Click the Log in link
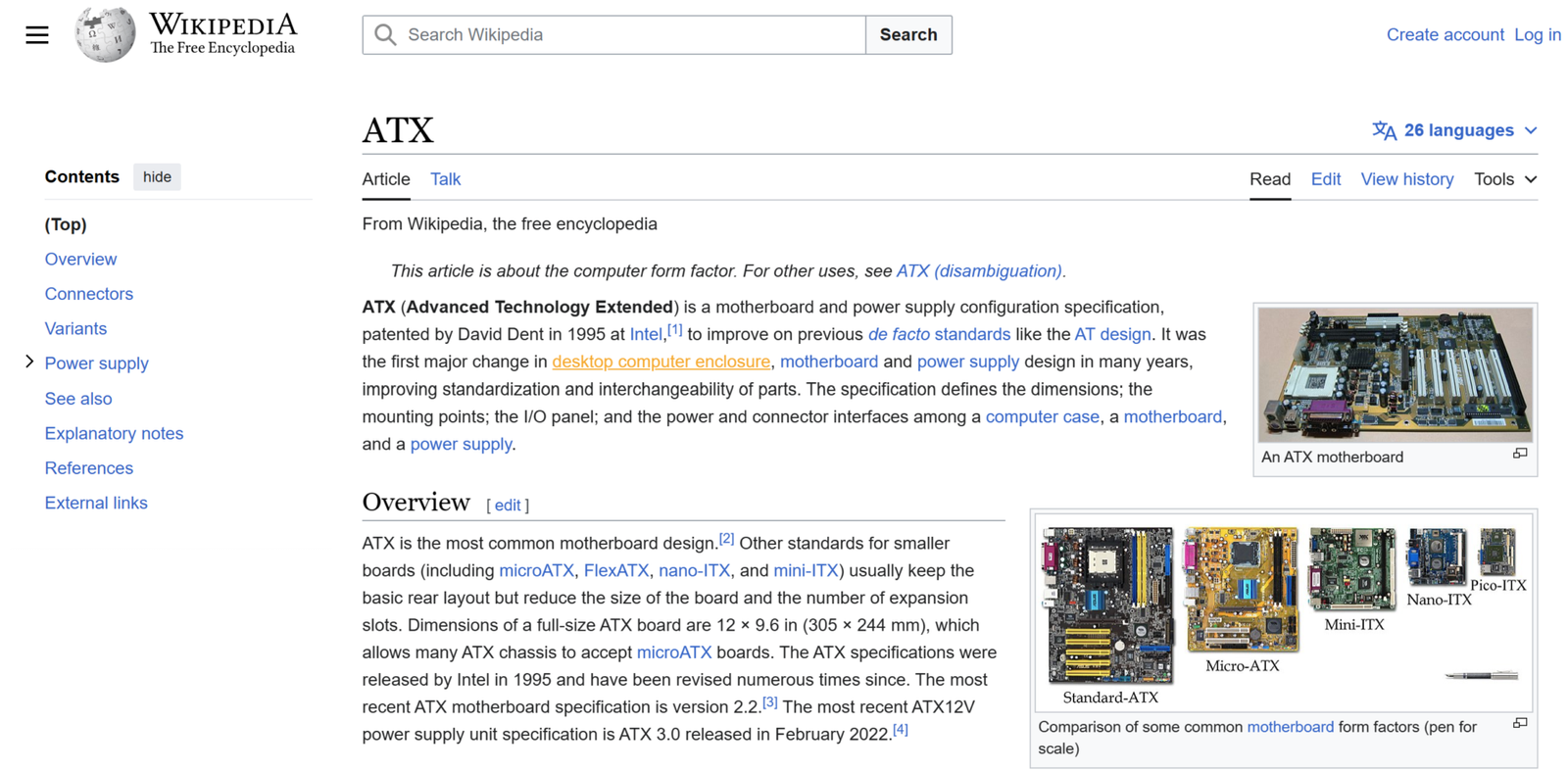1568x772 pixels. 1537,35
